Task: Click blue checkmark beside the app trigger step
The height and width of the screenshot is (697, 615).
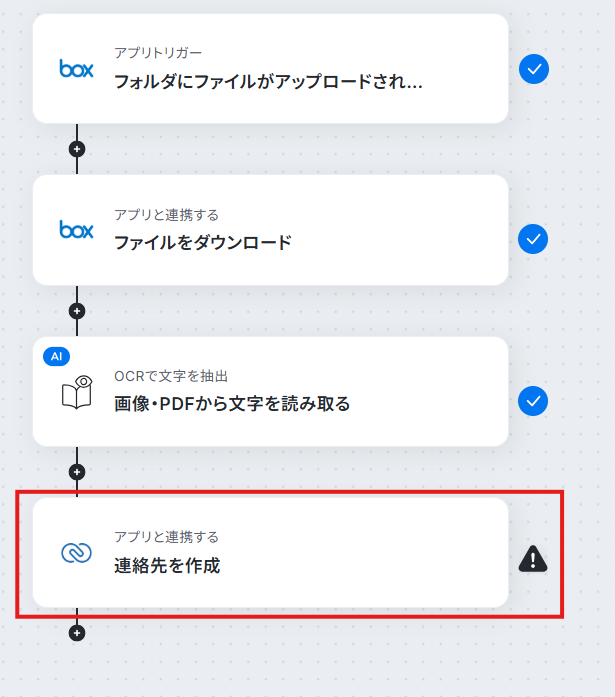Action: [x=534, y=69]
